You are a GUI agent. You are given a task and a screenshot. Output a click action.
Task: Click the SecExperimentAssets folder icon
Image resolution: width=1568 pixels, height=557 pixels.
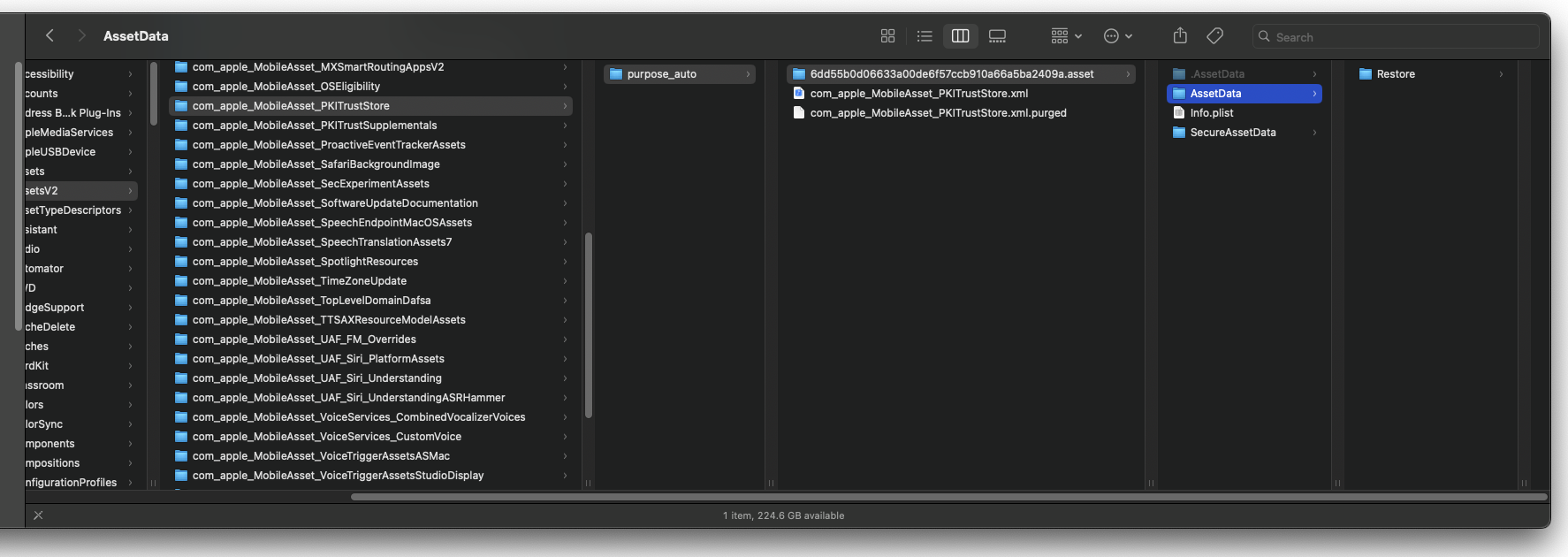181,184
